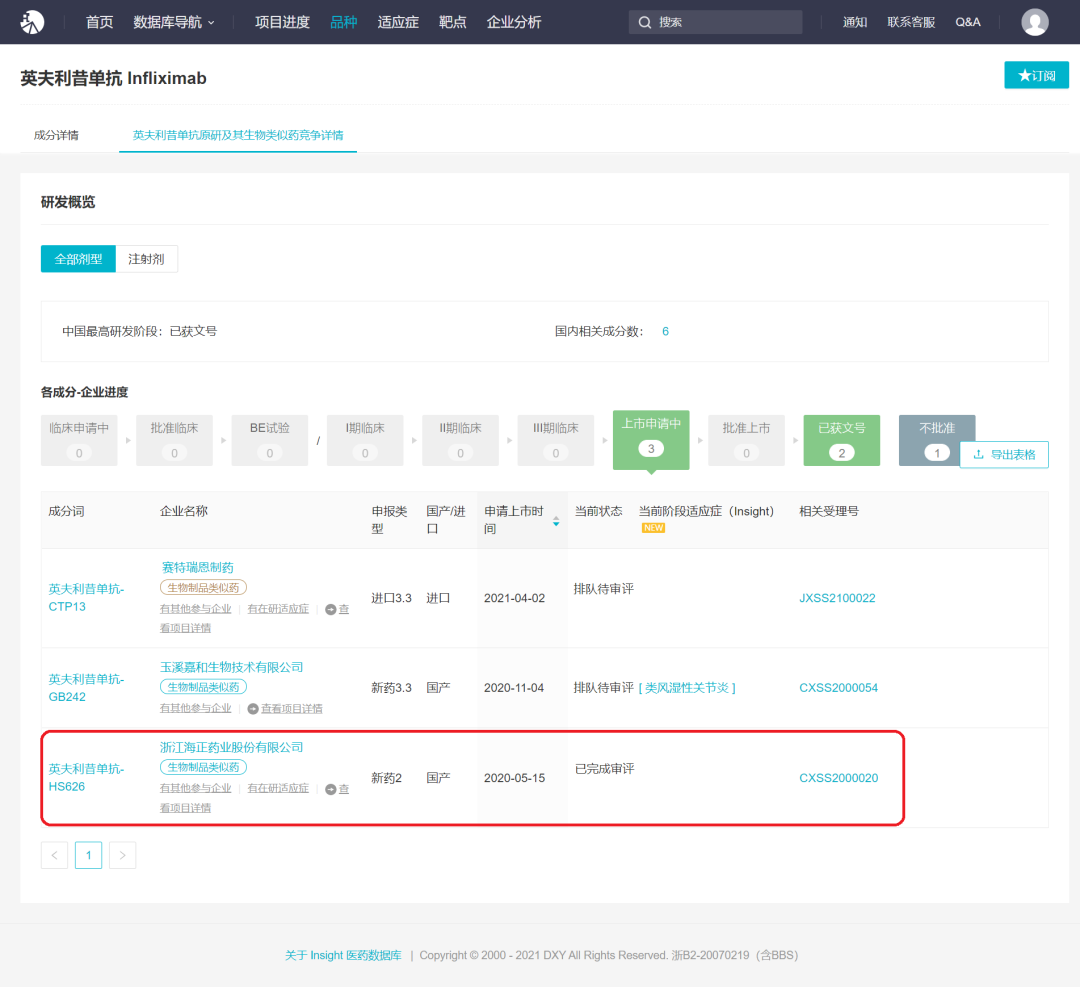Click the 查看项目详情 link in GB242 row
Image resolution: width=1080 pixels, height=987 pixels.
[291, 709]
